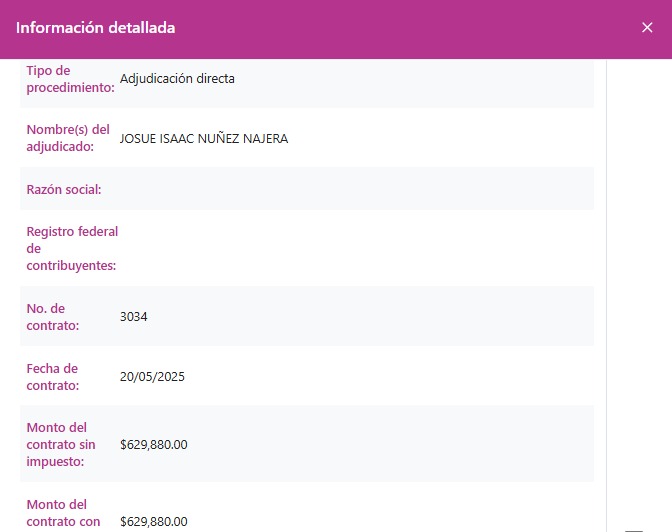Click the Registro federal de contribuyentes label

(x=72, y=248)
